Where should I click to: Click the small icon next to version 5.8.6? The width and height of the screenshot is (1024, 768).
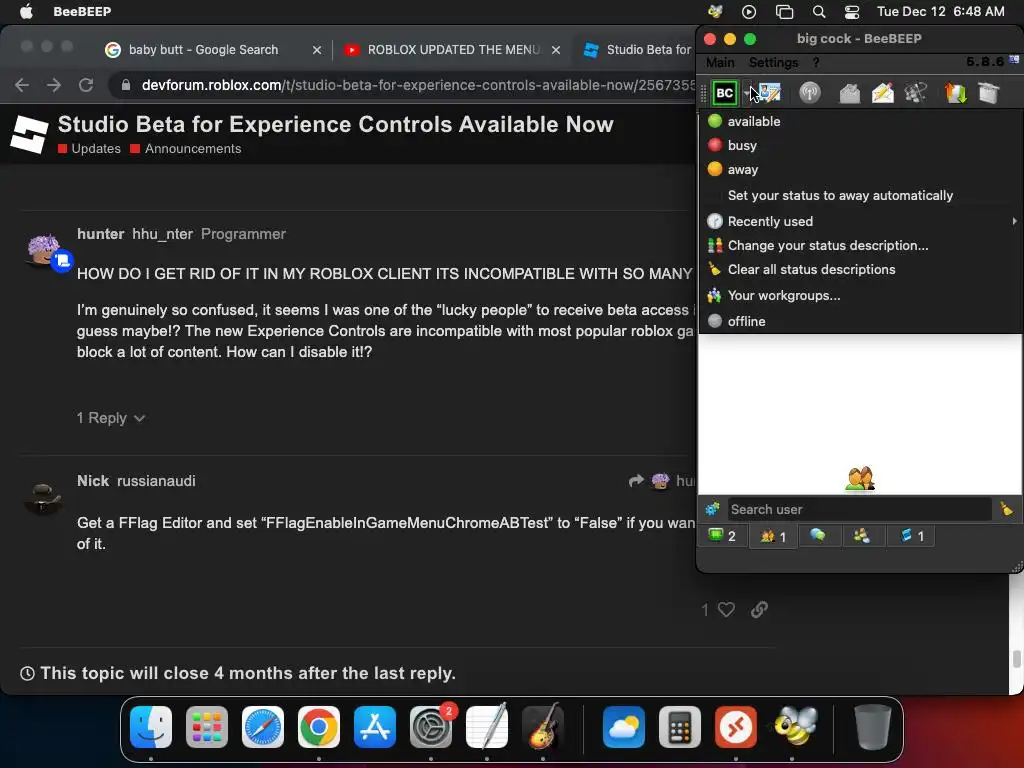pos(1014,59)
